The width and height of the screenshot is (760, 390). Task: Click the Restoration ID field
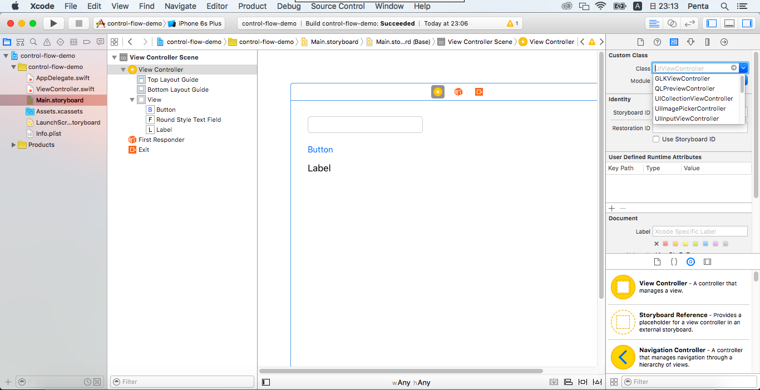coord(700,128)
